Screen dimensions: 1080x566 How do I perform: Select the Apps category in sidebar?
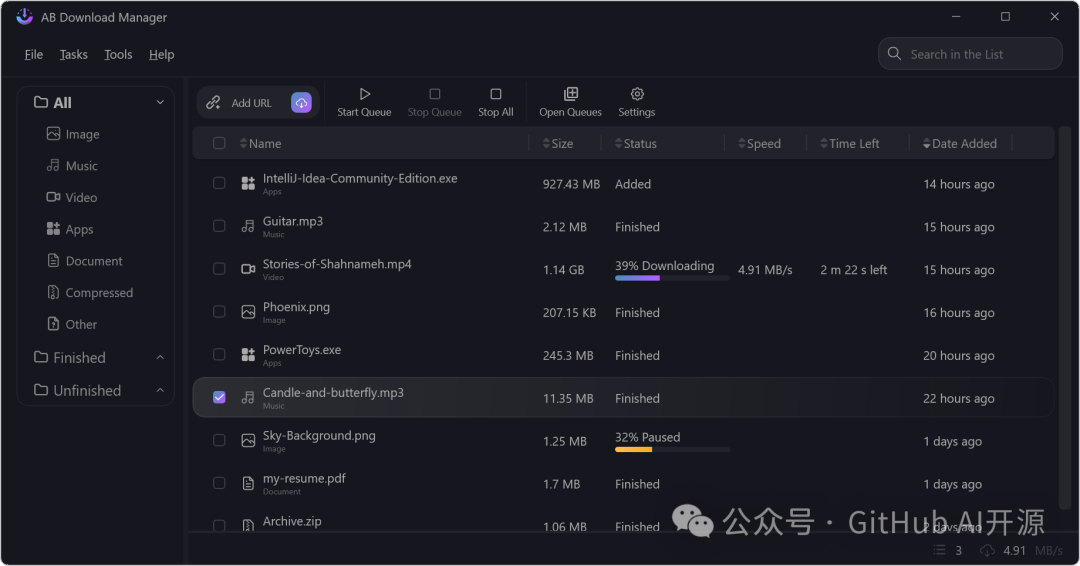(x=70, y=229)
